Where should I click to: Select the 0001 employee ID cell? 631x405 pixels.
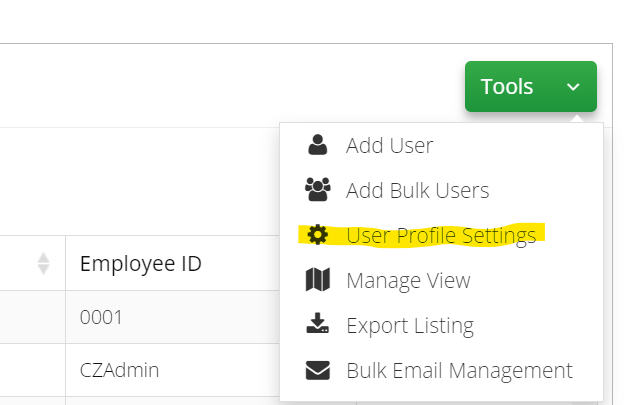point(101,318)
